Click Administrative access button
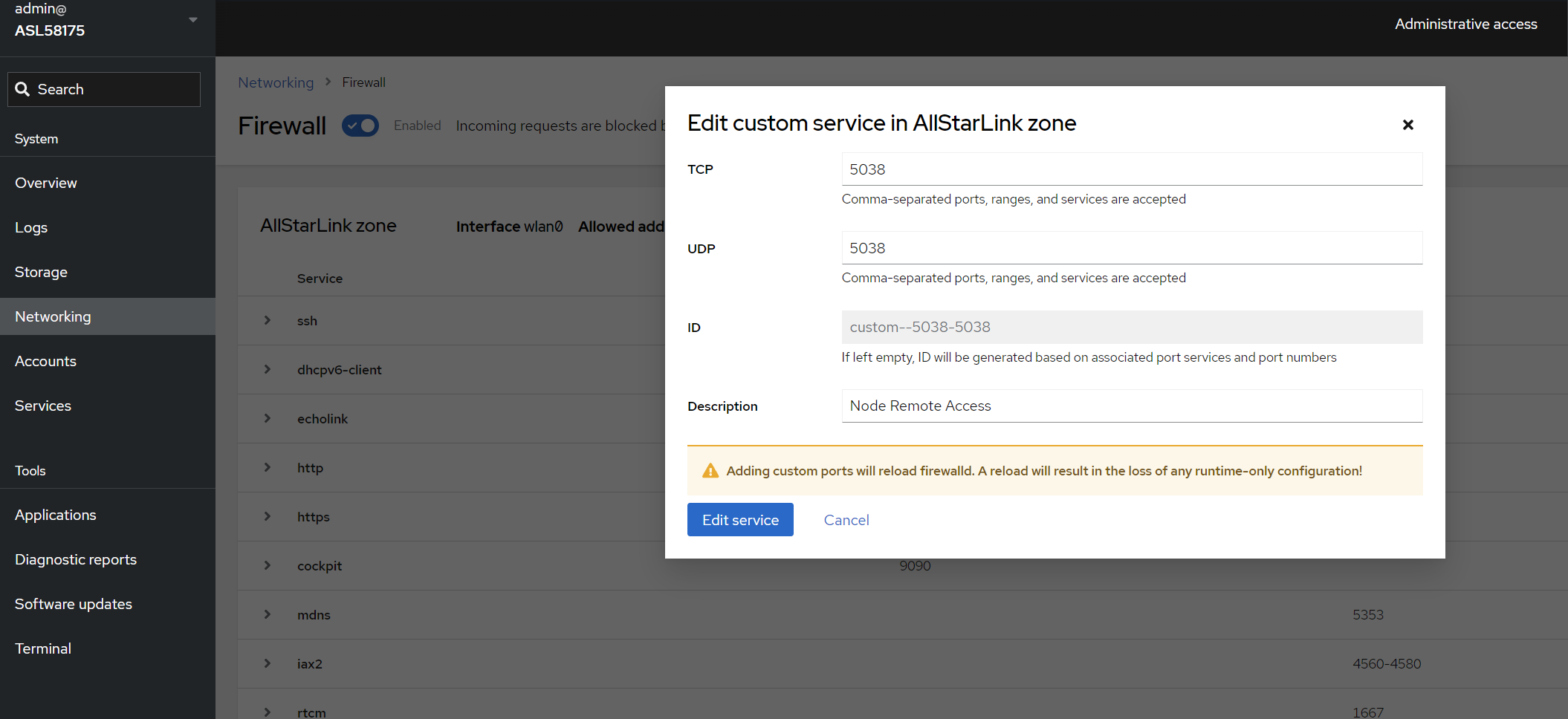Screen dimensions: 1568x719 [1465, 24]
